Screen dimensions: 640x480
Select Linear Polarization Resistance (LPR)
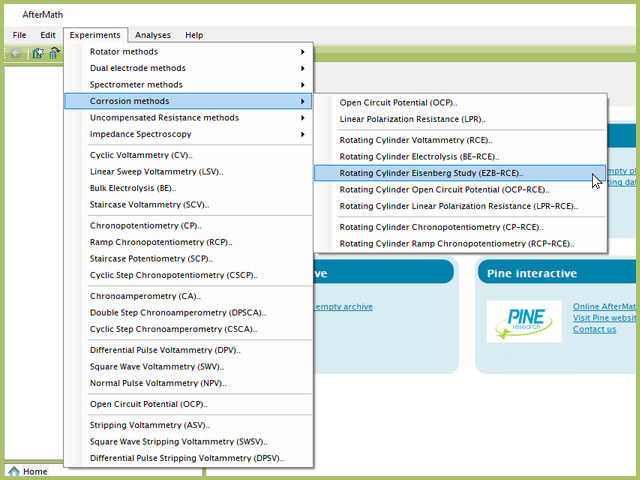click(x=460, y=120)
